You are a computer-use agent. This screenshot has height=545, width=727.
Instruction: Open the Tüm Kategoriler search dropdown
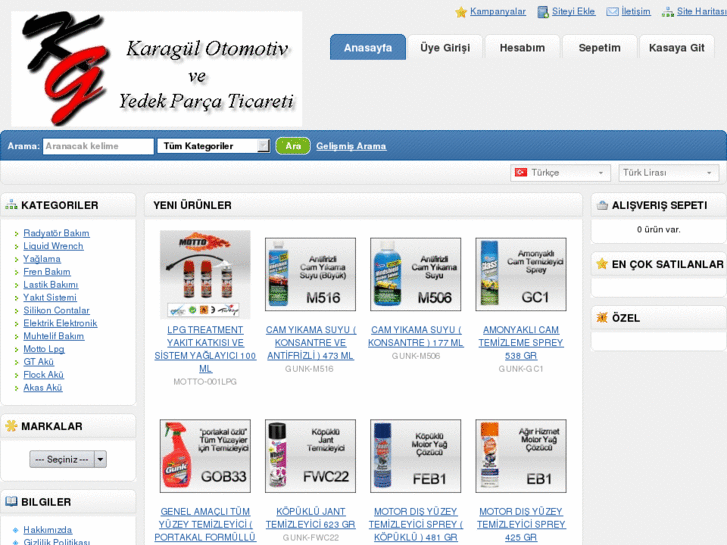tap(213, 146)
